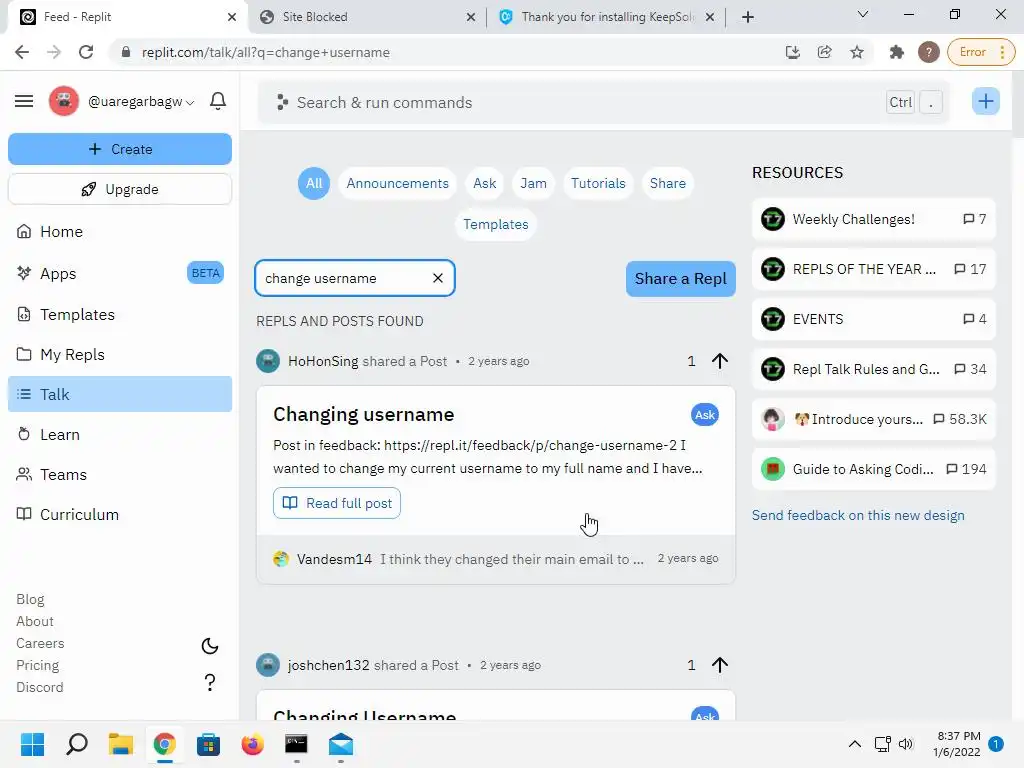Open Guide to Asking Codi... resource
This screenshot has height=768, width=1024.
[874, 470]
